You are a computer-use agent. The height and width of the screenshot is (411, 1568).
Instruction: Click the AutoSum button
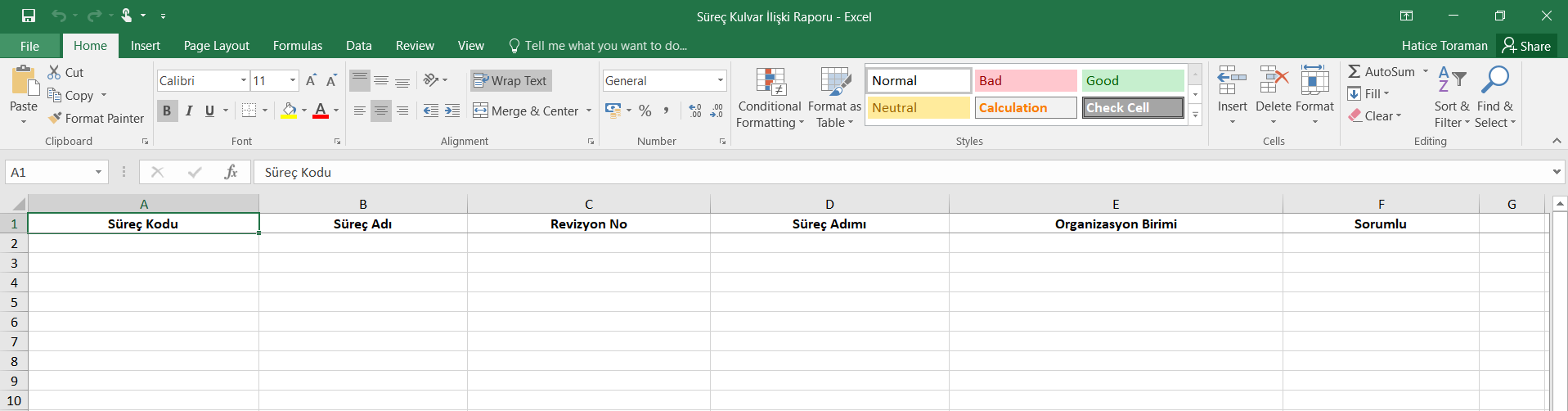1382,72
